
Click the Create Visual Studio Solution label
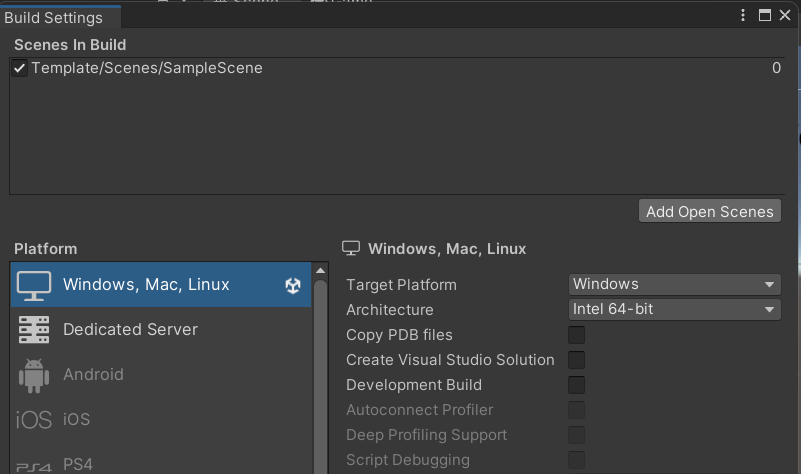[450, 360]
